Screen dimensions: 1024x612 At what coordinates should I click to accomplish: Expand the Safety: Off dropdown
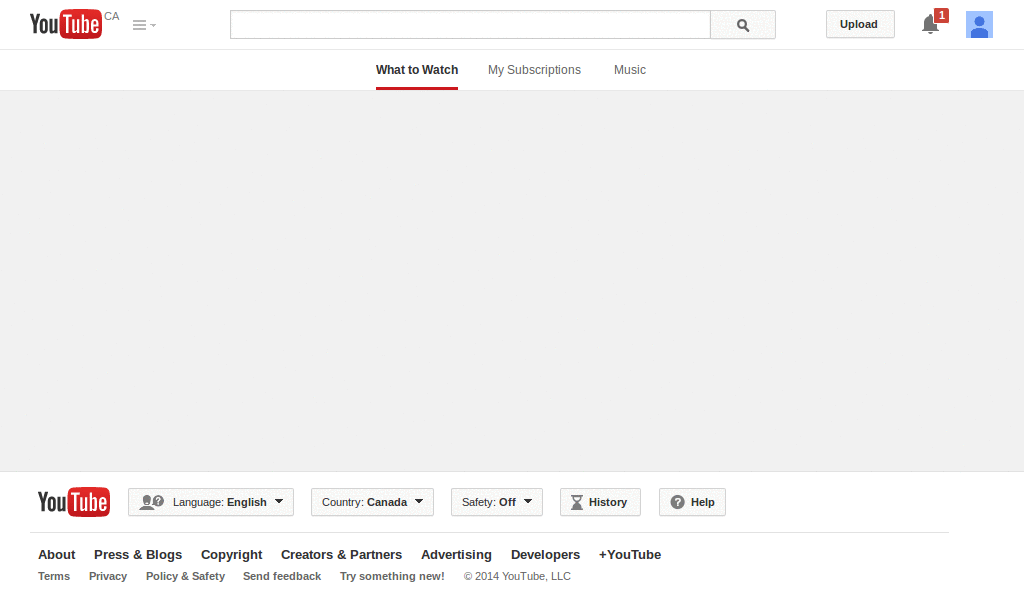click(497, 502)
